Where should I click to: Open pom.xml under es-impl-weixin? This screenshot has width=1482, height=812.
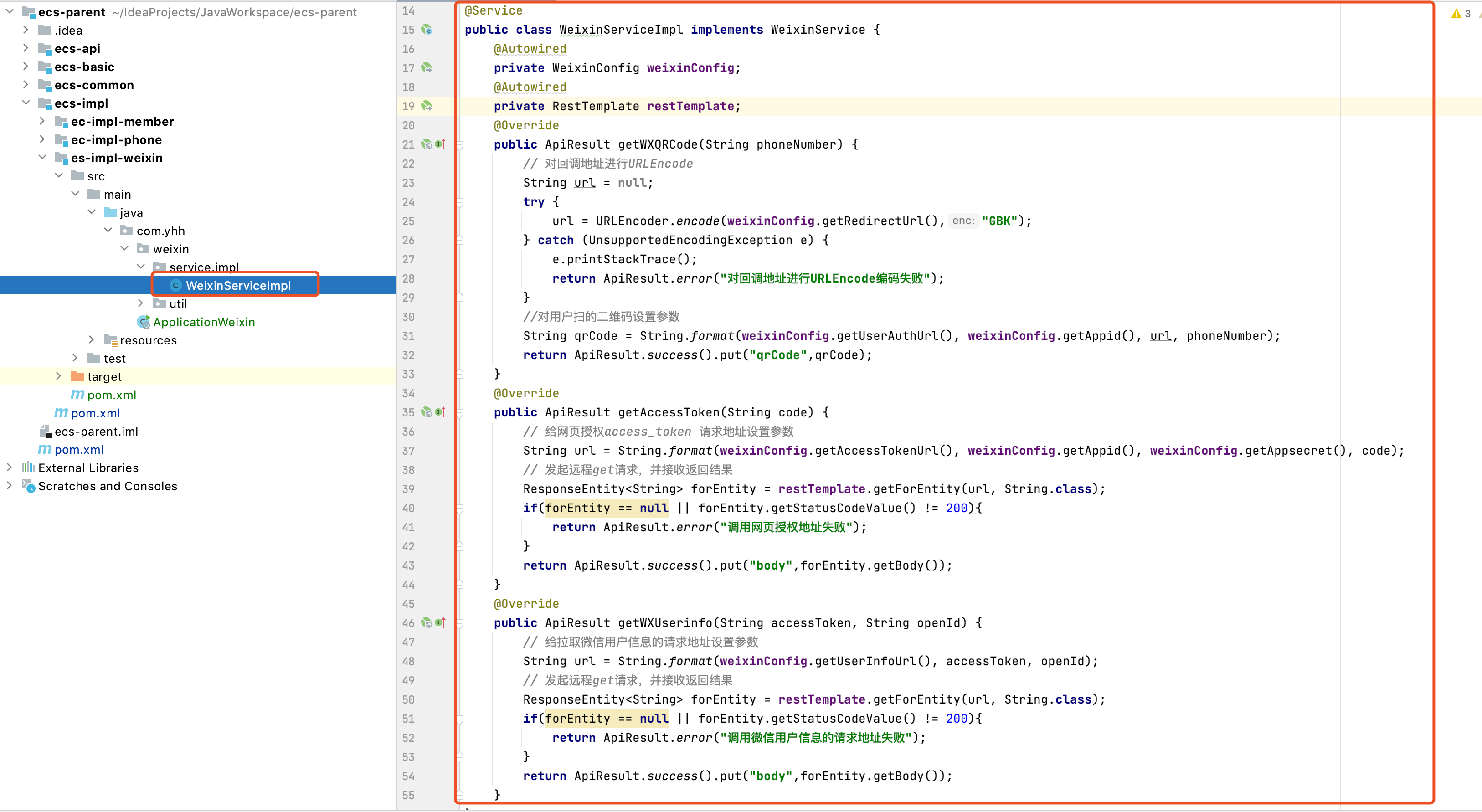coord(112,395)
